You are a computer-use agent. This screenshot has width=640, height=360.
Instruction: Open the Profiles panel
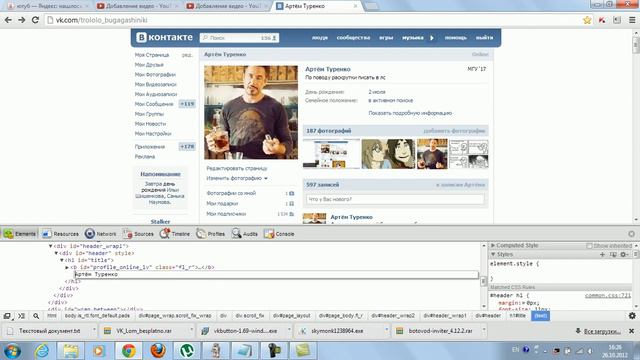(211, 234)
